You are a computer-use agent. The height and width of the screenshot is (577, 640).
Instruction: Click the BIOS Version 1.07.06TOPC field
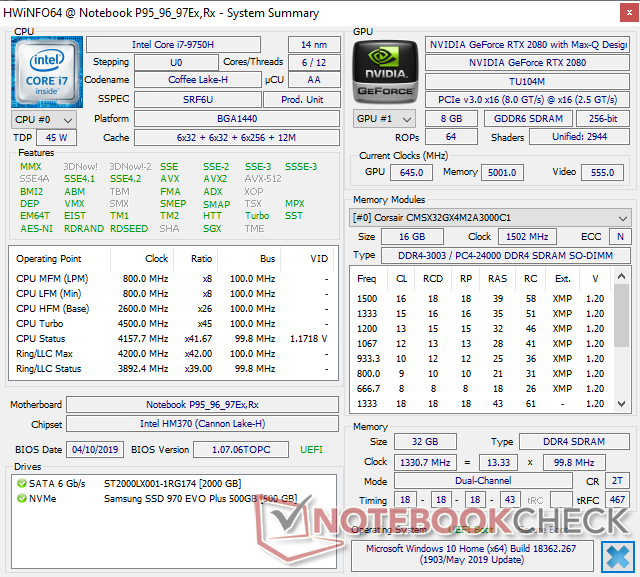click(x=241, y=450)
